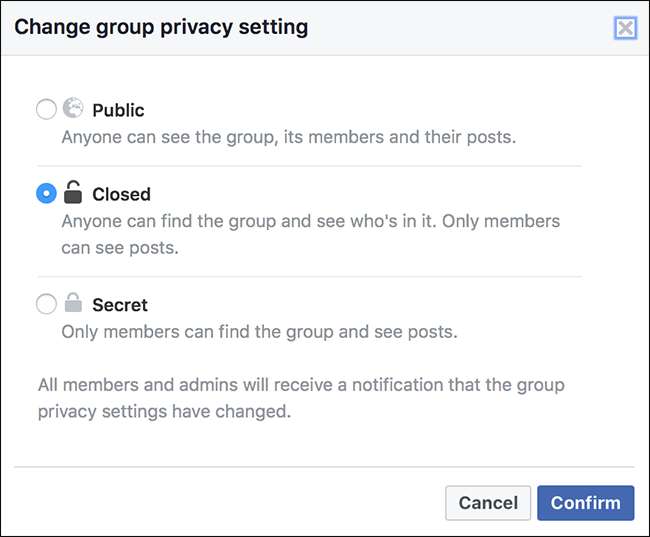Image resolution: width=650 pixels, height=537 pixels.
Task: Click the locked padlock icon beside Secret
Action: pyautogui.click(x=73, y=303)
